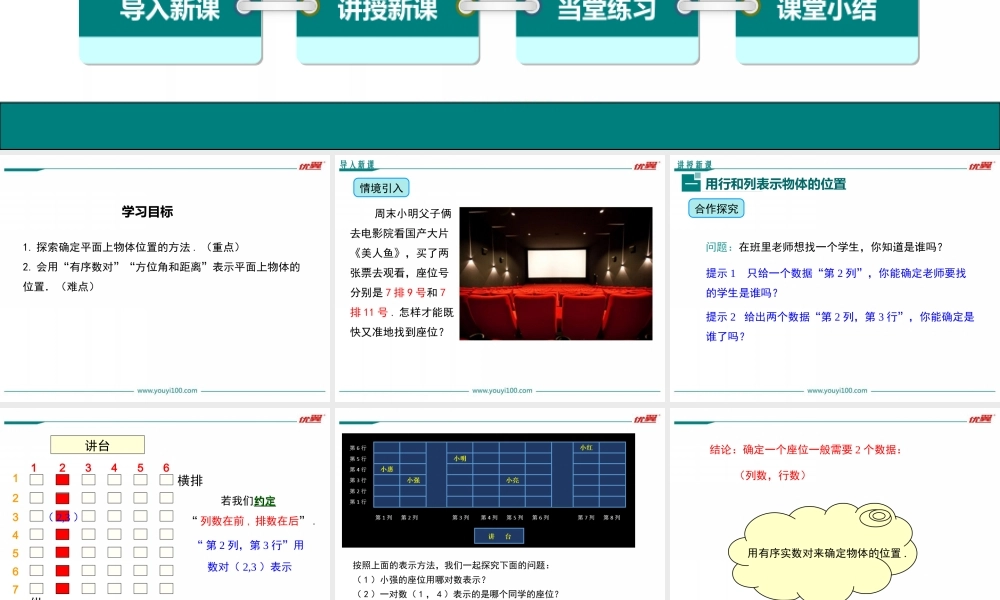Click the red seat swatch in row 4
1000x600 pixels.
click(x=62, y=534)
